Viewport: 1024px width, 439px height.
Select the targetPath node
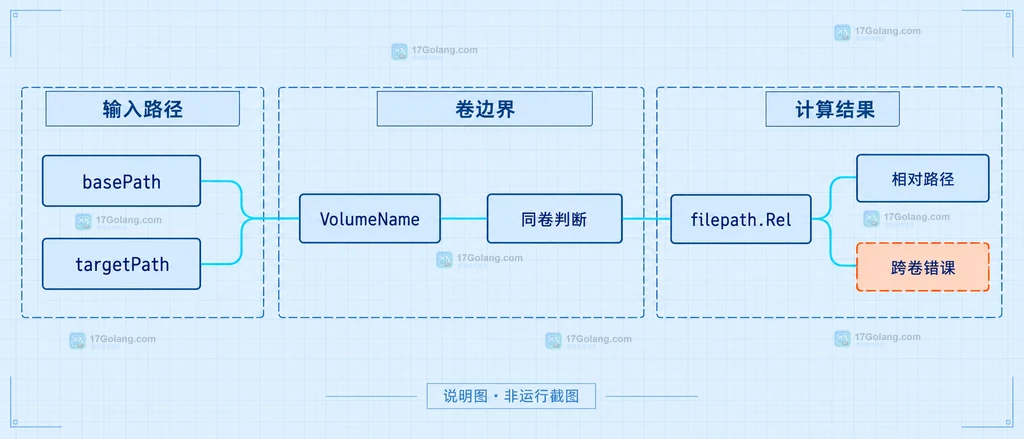[121, 264]
